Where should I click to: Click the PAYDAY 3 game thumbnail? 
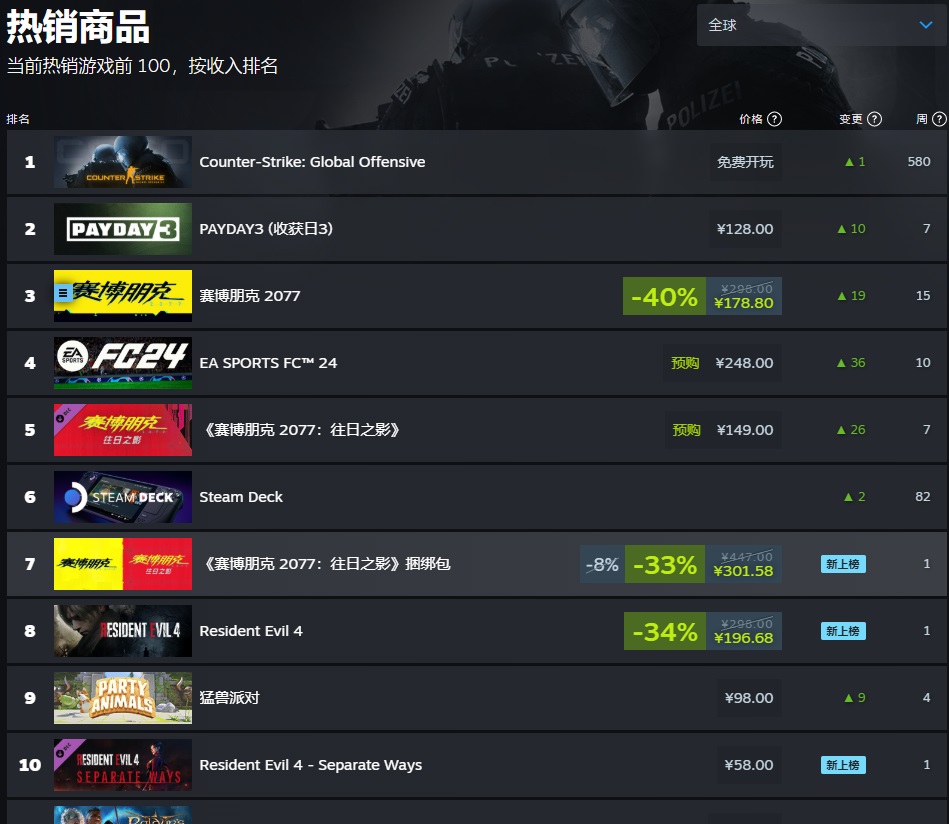123,229
